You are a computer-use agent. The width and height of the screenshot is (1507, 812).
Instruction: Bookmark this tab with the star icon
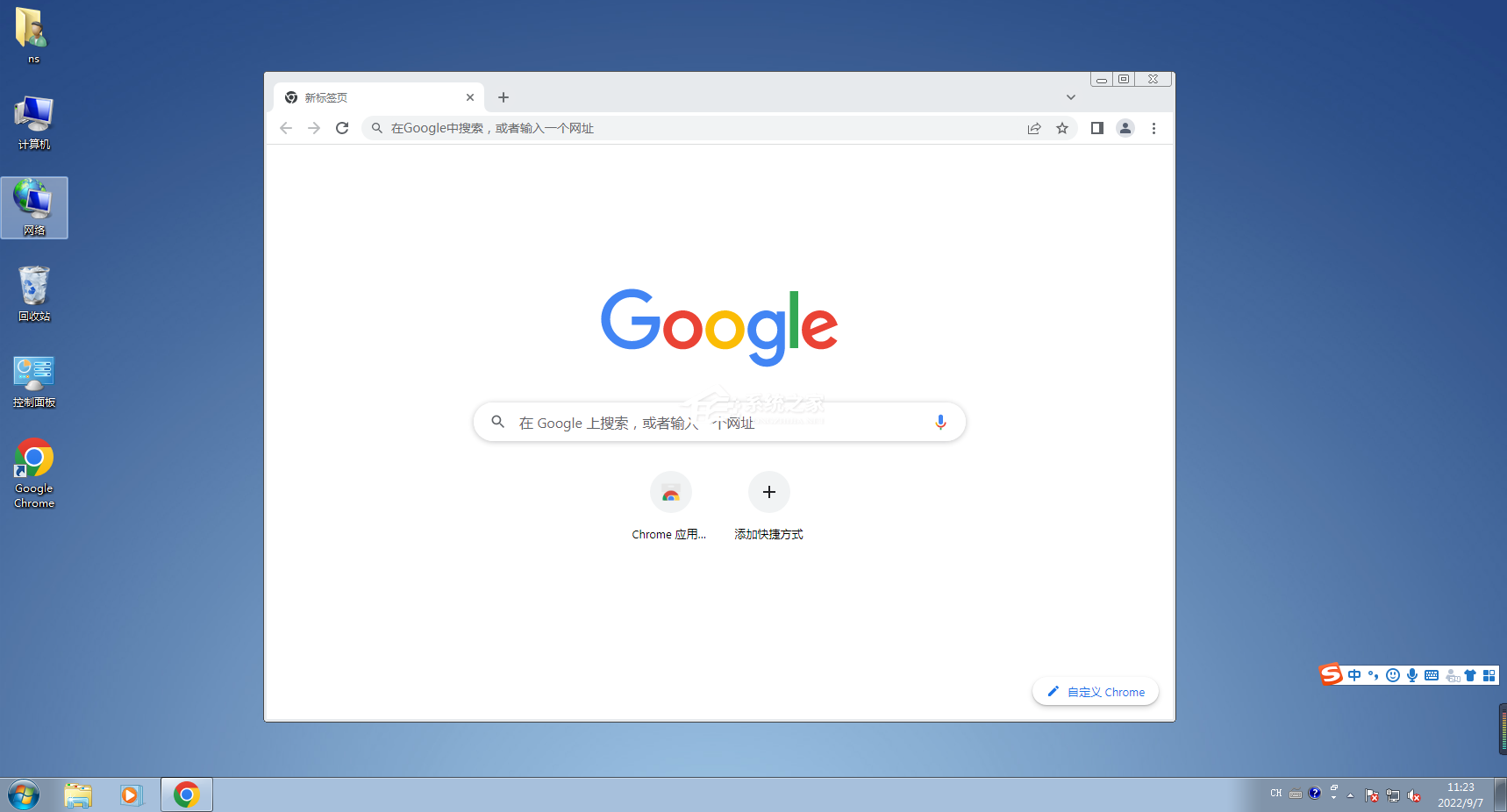1062,128
